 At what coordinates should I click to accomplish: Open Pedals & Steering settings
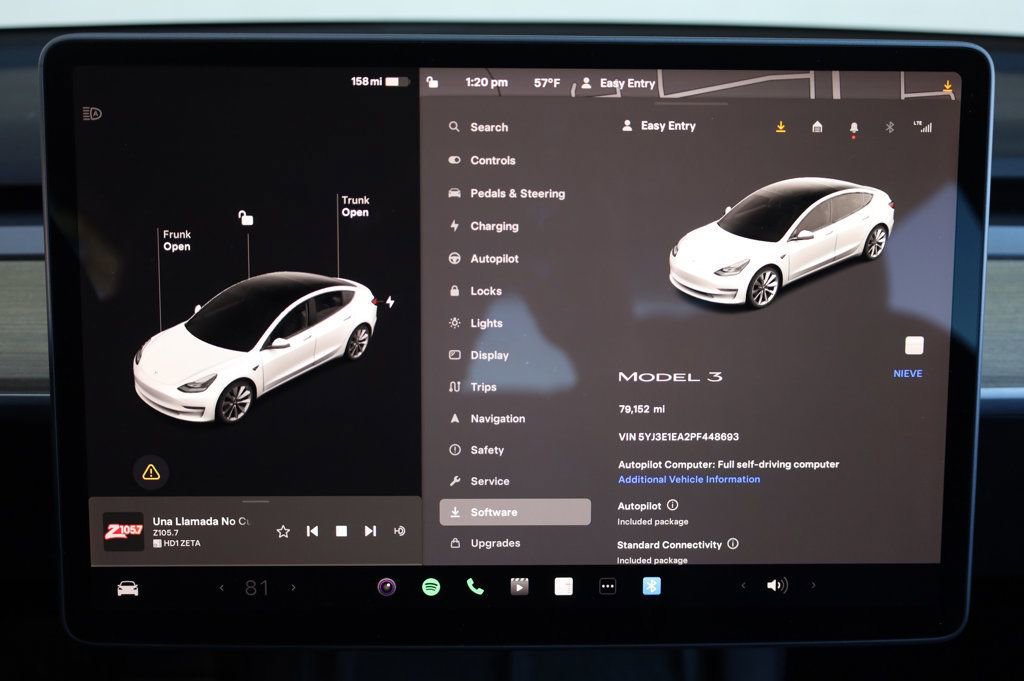507,194
